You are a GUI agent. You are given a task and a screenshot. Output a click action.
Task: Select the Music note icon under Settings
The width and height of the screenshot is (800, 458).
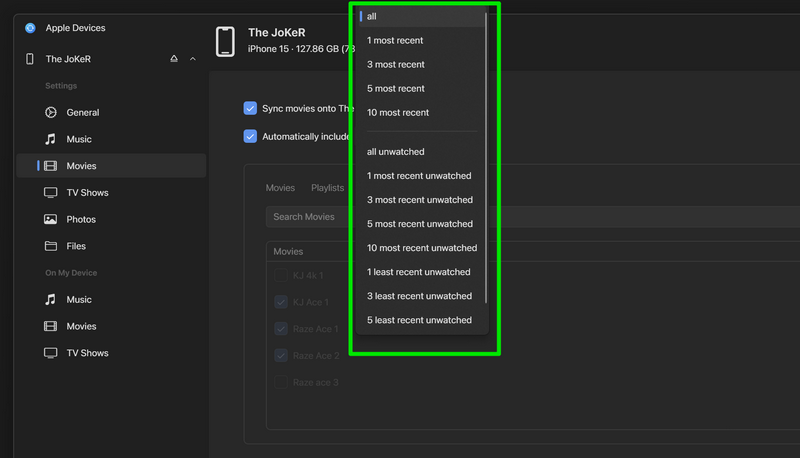click(x=50, y=139)
